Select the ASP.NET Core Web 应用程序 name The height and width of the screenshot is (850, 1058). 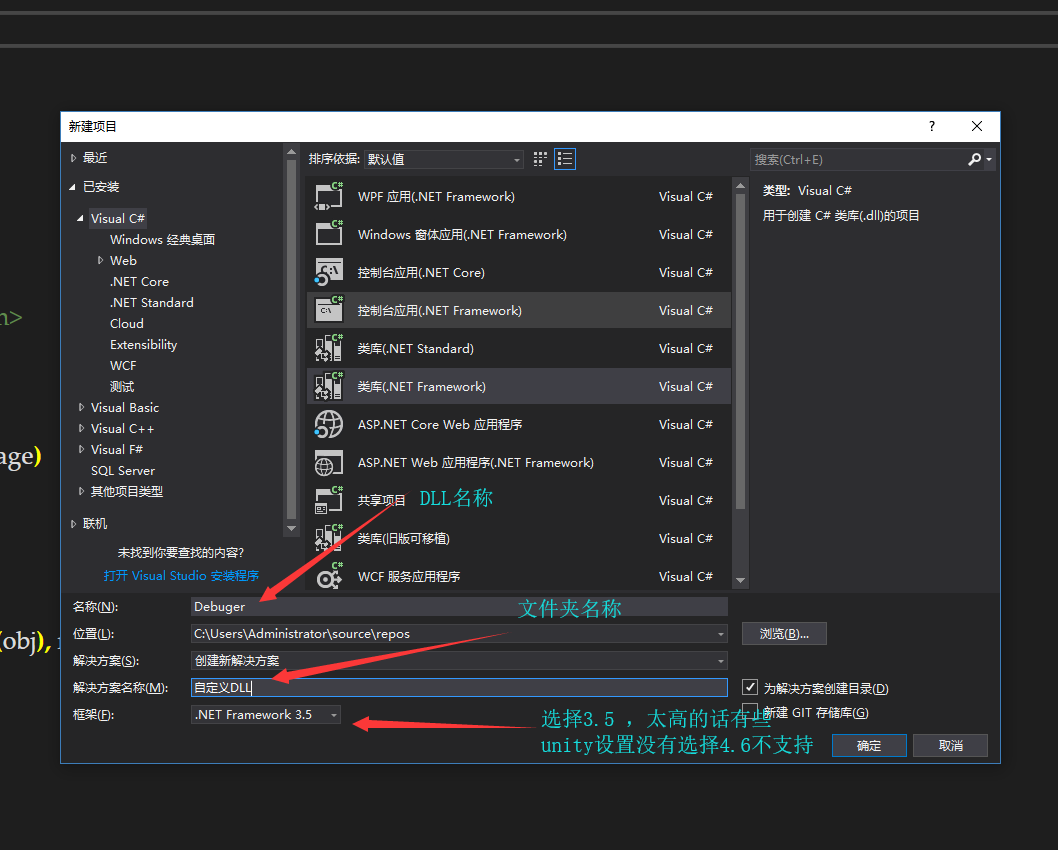pyautogui.click(x=440, y=424)
